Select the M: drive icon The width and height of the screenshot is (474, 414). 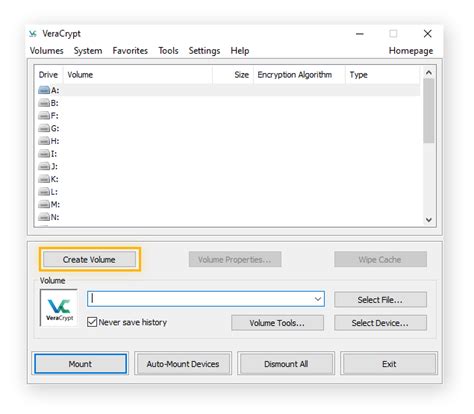[x=44, y=204]
